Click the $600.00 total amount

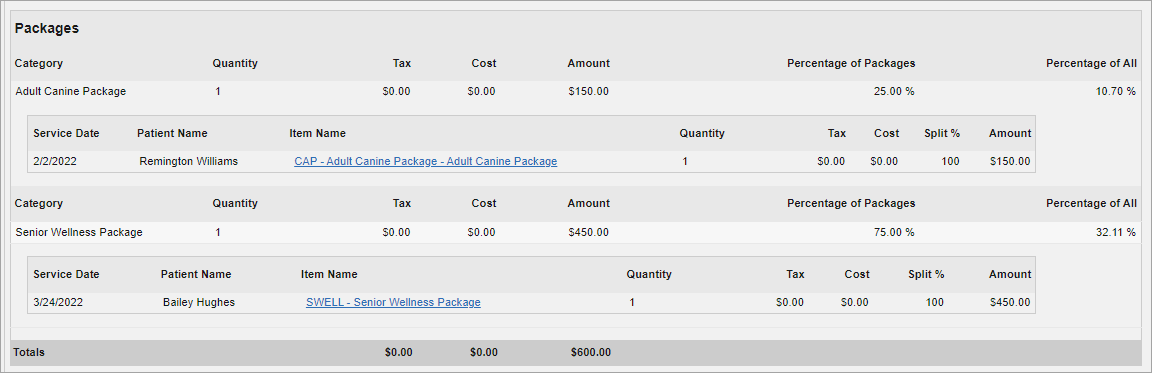click(591, 352)
